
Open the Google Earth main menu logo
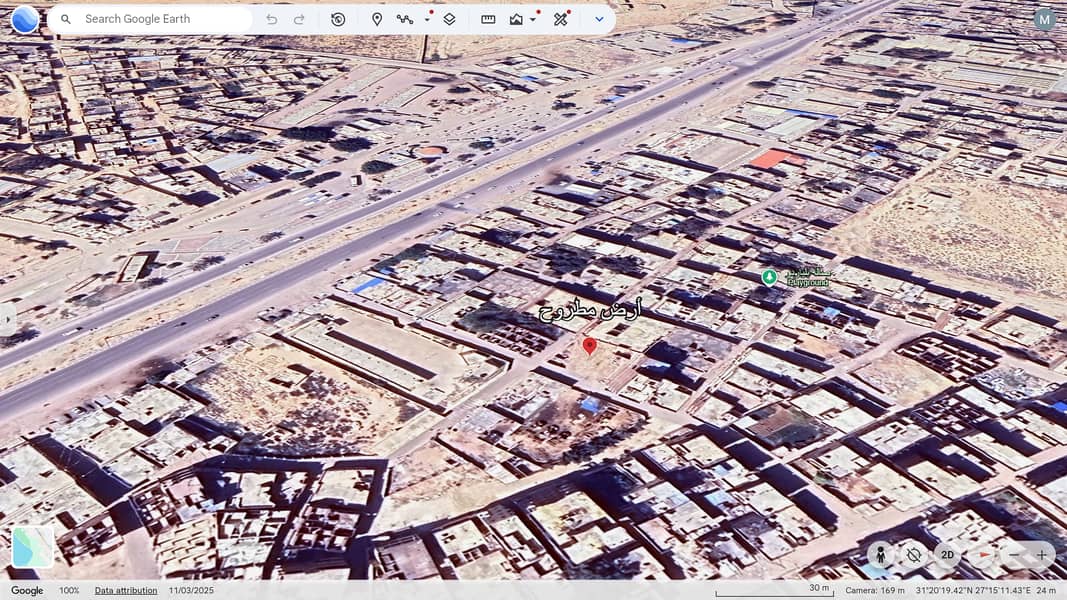click(25, 19)
